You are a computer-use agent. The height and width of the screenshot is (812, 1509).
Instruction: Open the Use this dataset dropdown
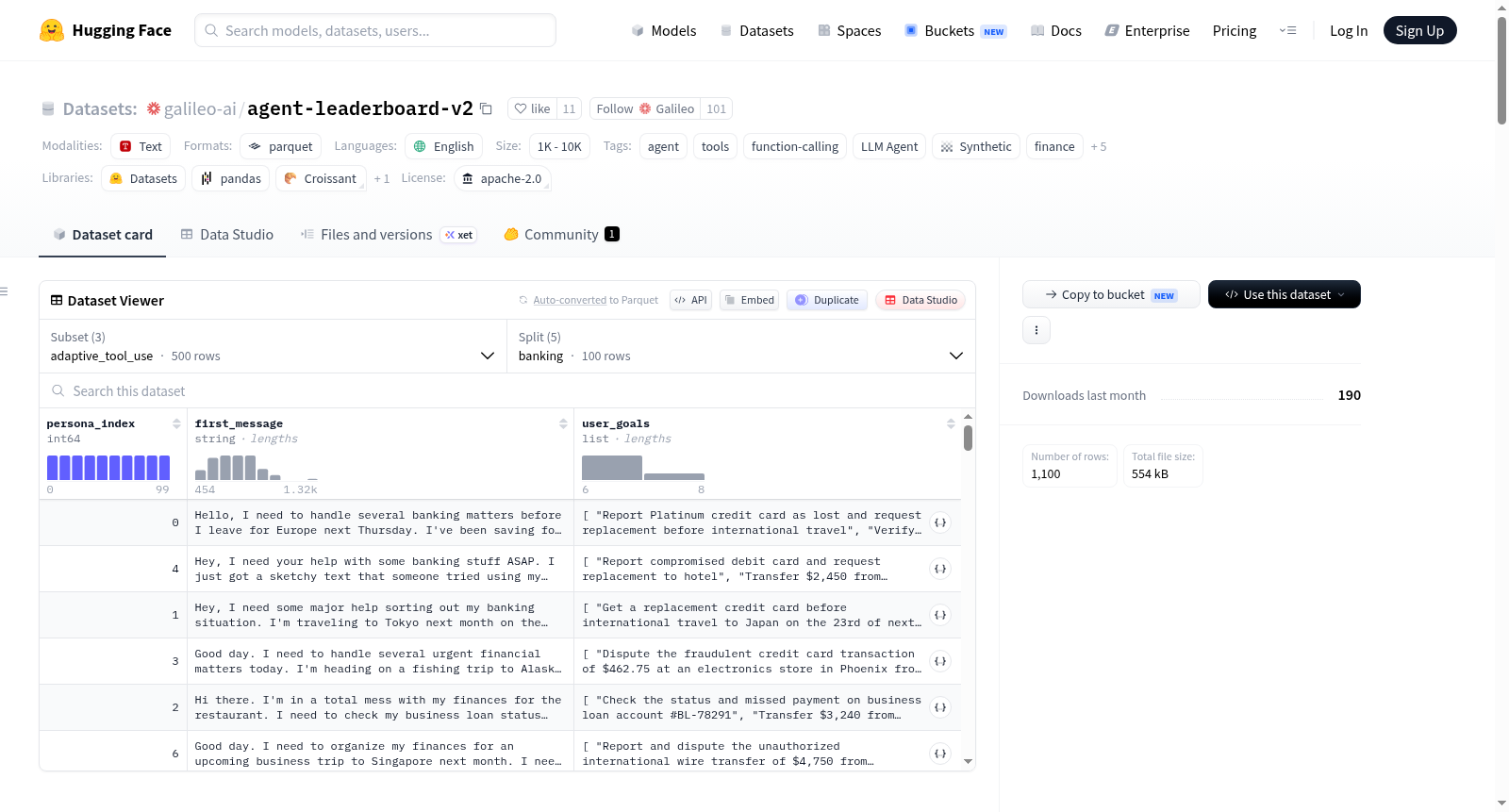pyautogui.click(x=1285, y=294)
